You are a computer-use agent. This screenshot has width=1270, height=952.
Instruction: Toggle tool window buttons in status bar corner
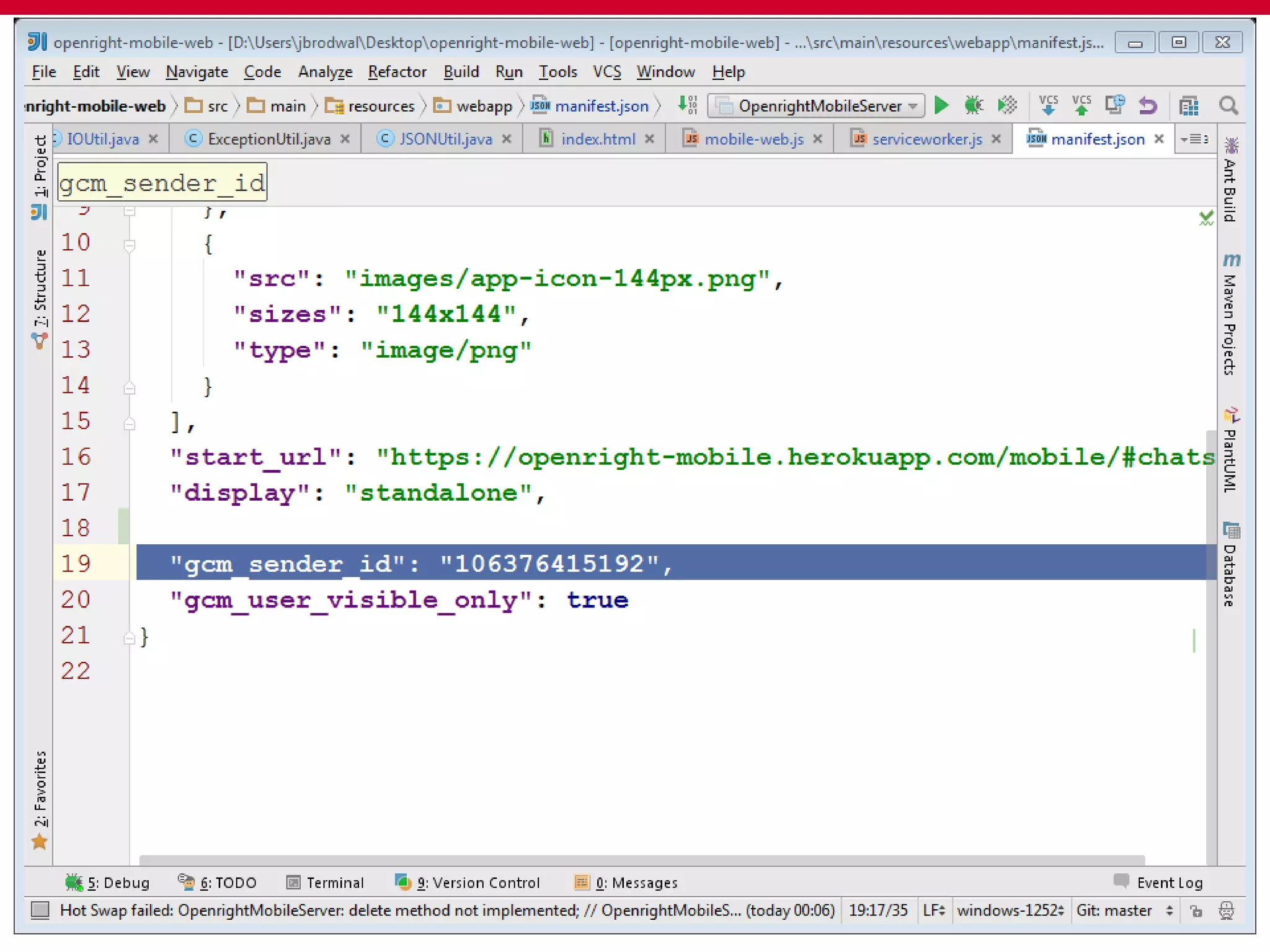click(40, 910)
